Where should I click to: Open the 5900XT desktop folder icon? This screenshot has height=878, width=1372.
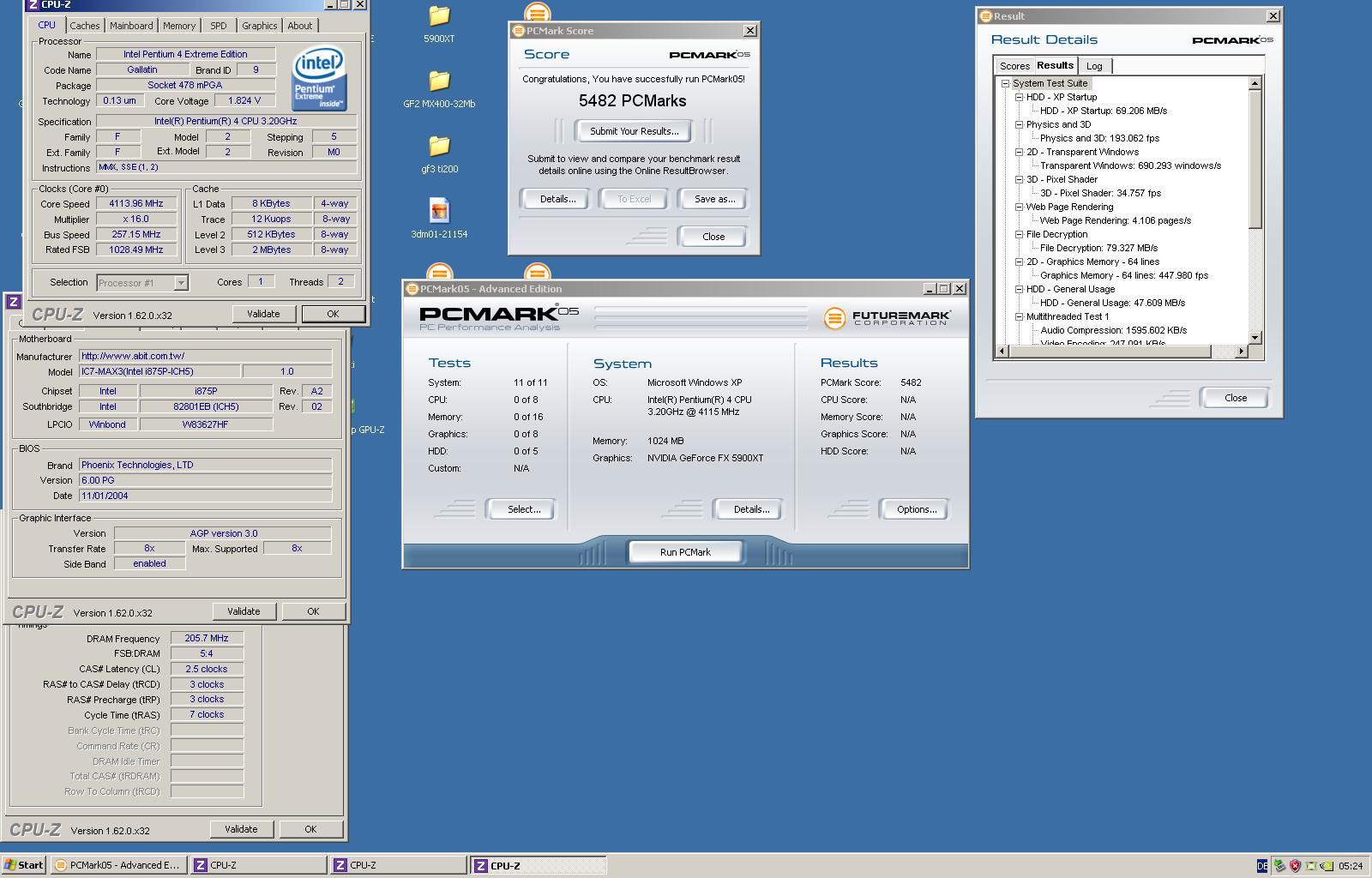point(439,15)
